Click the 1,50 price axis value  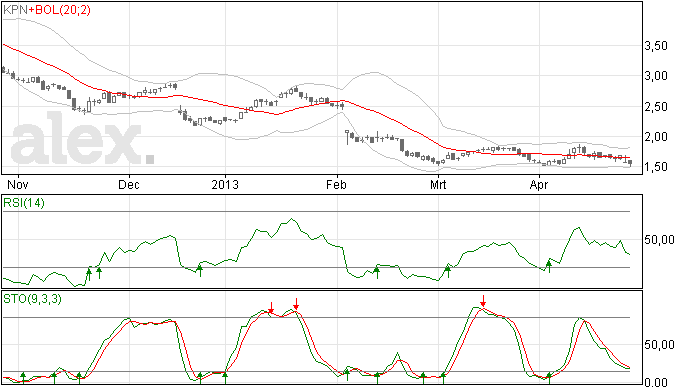point(656,167)
